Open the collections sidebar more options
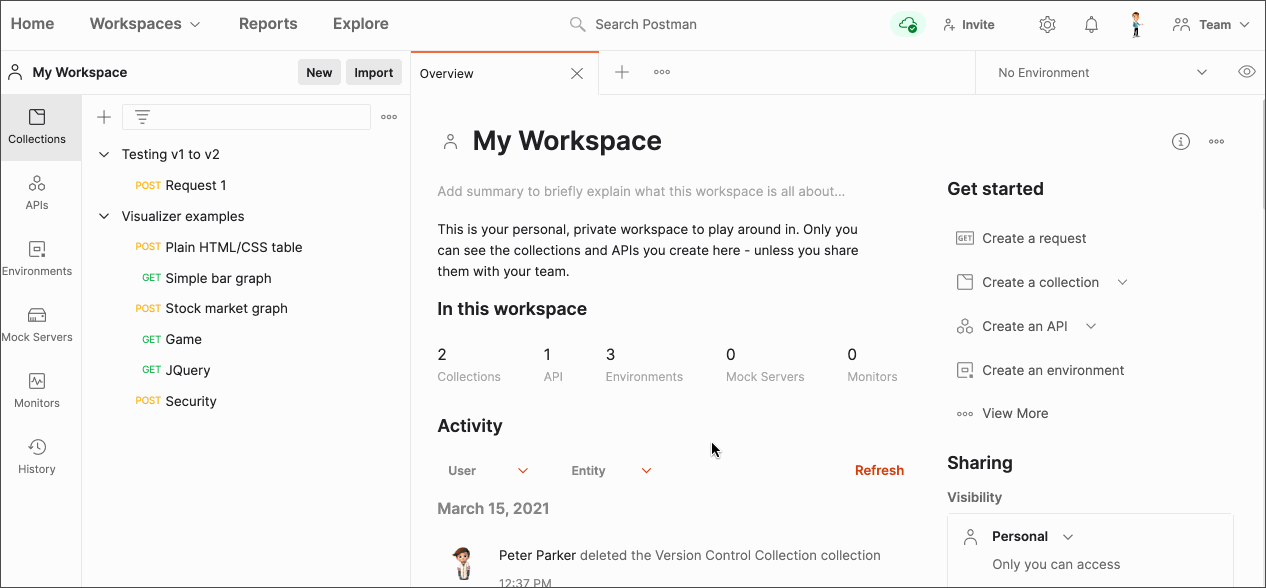The image size is (1266, 588). [x=389, y=117]
